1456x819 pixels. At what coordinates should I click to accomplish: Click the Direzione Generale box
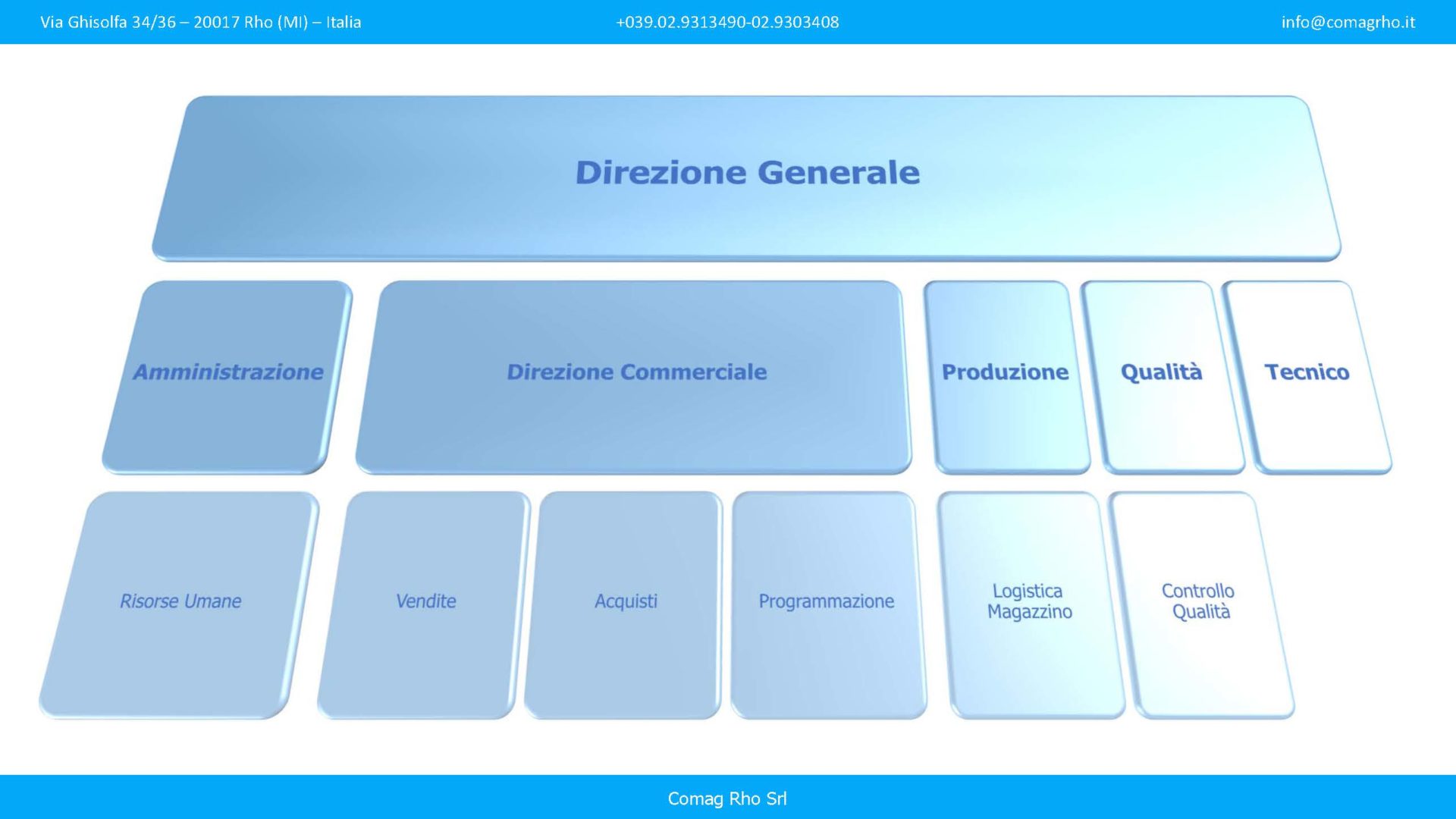[x=747, y=178]
